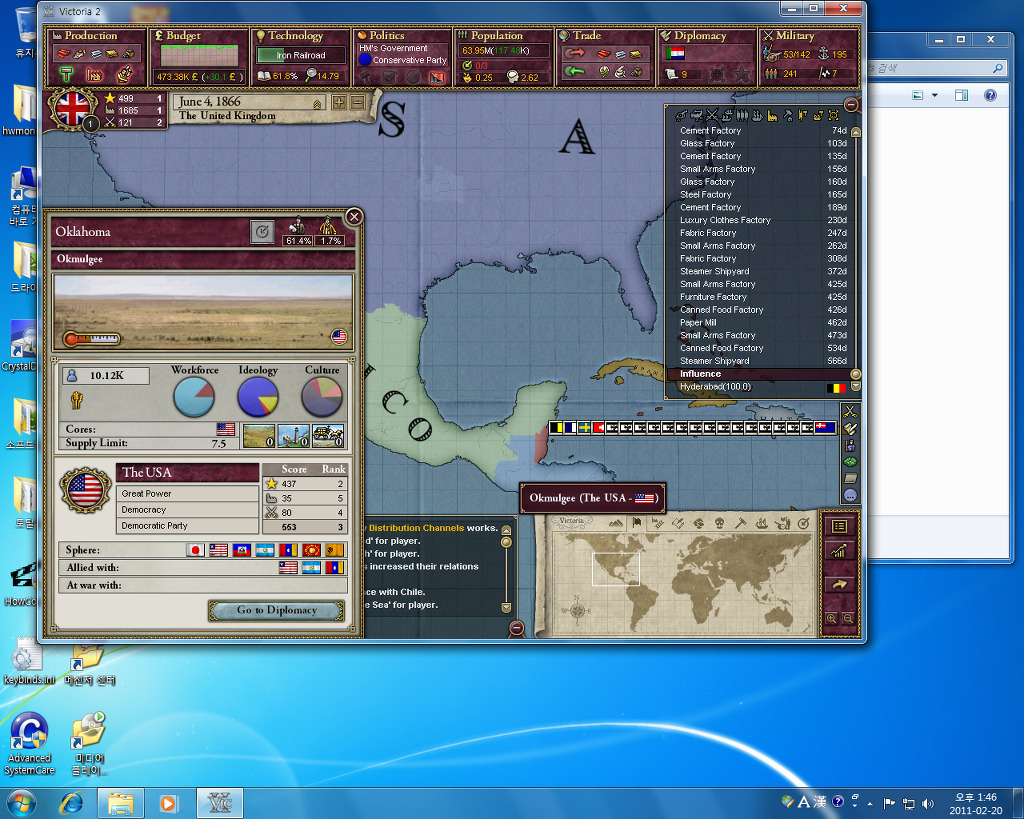The image size is (1024, 819).
Task: Click the Ideology pie chart
Action: (x=257, y=396)
